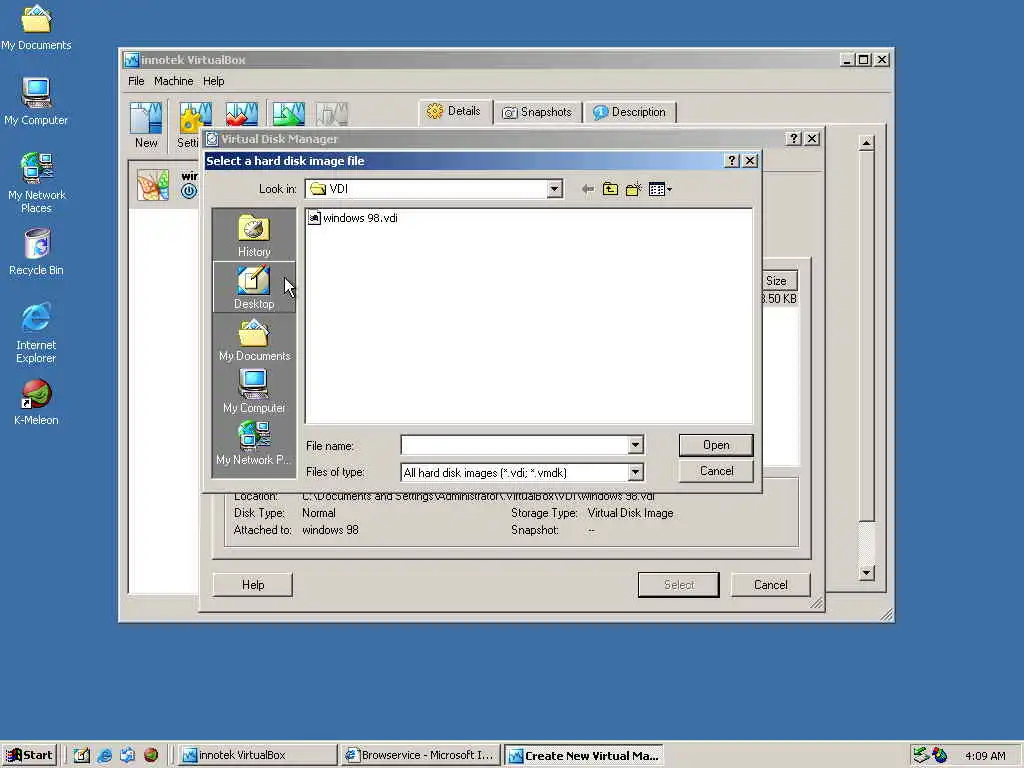This screenshot has height=768, width=1024.
Task: Click the Size column header
Action: pos(779,281)
